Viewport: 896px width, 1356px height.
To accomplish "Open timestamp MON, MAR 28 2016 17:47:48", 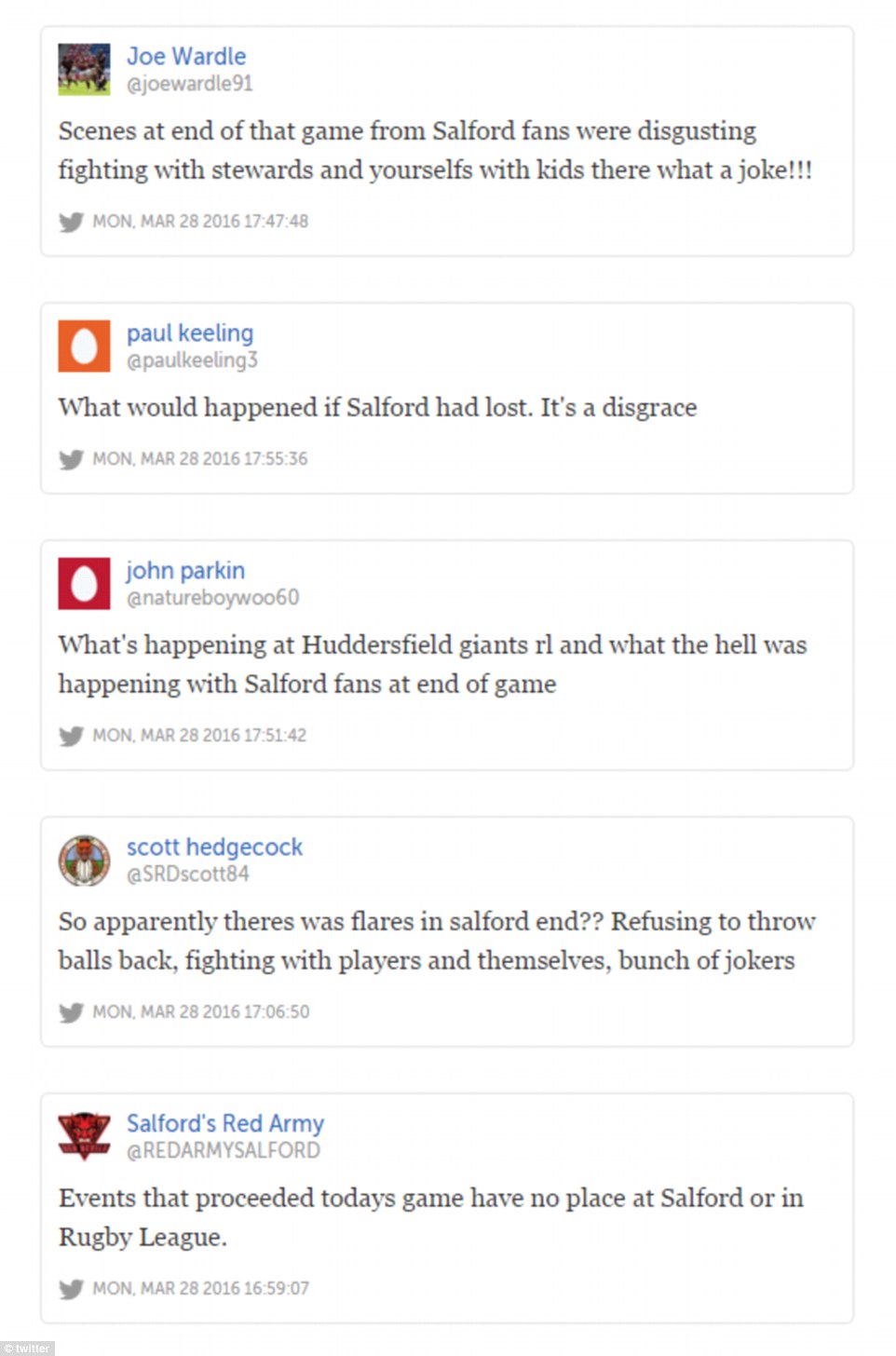I will (200, 222).
